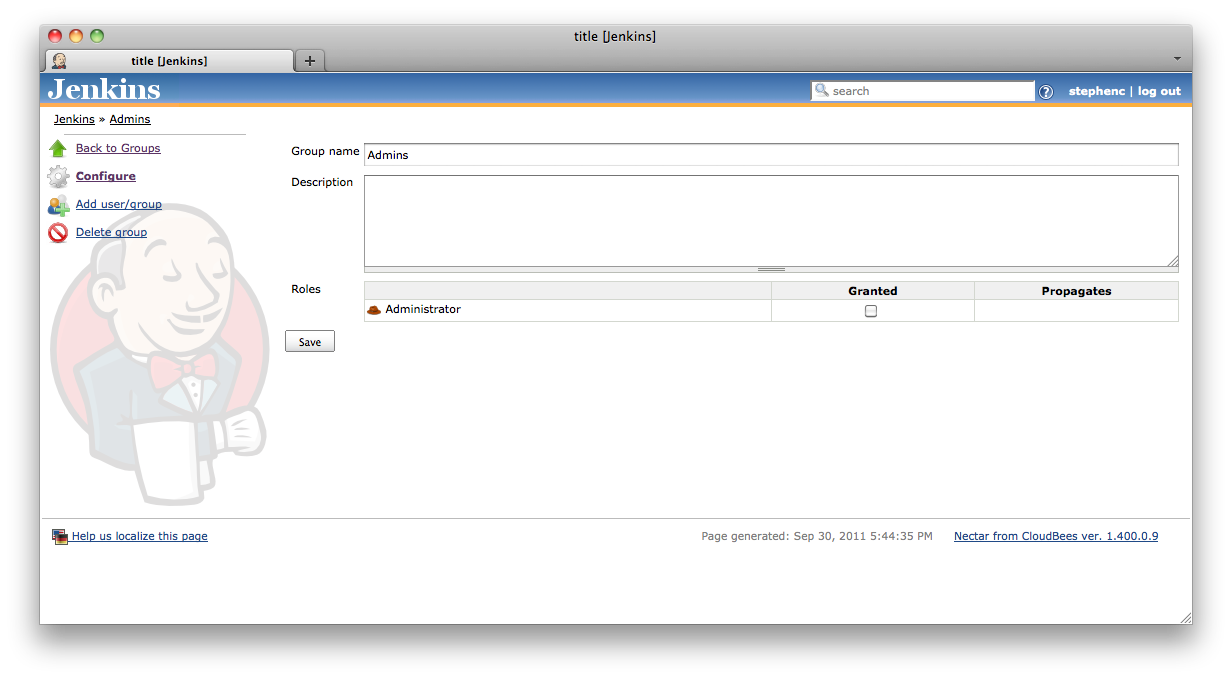The width and height of the screenshot is (1232, 679).
Task: Open the Configure sidebar link
Action: point(106,176)
